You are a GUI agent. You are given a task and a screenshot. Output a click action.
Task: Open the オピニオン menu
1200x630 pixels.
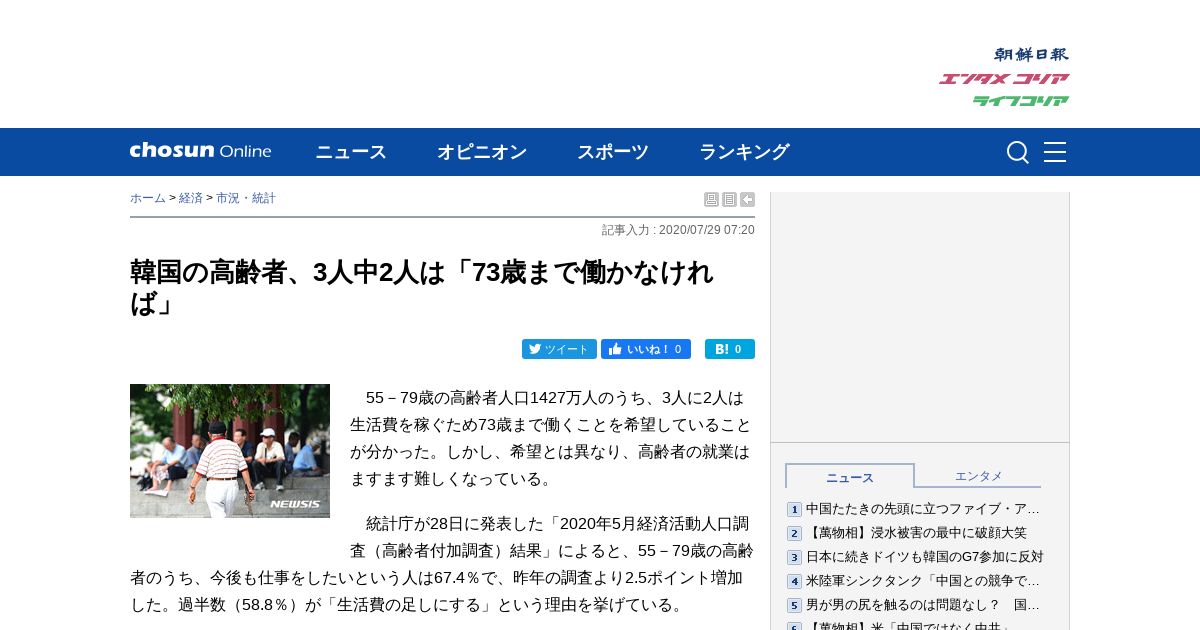(x=482, y=152)
